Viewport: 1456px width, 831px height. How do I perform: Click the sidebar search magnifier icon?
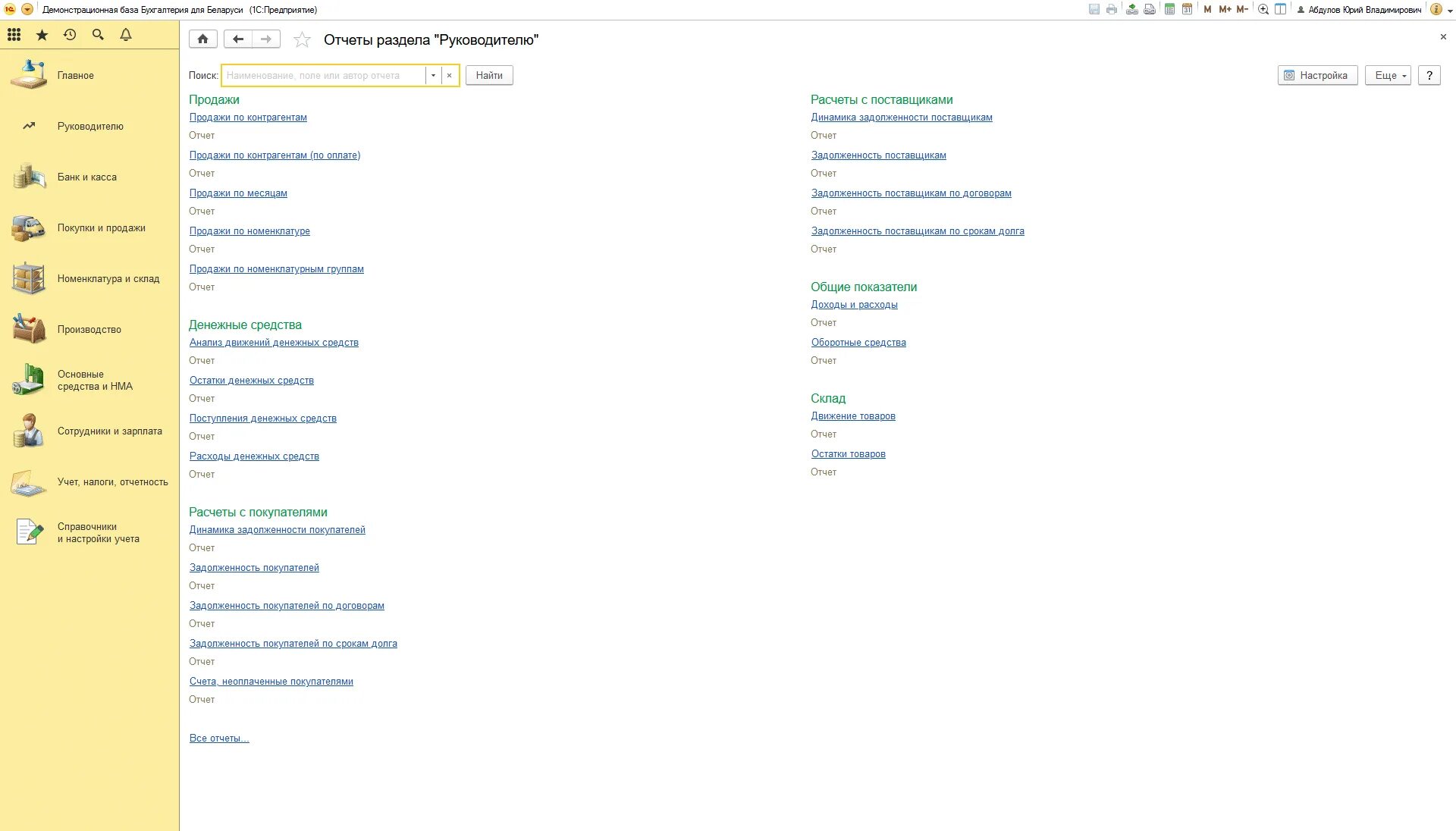click(x=98, y=35)
